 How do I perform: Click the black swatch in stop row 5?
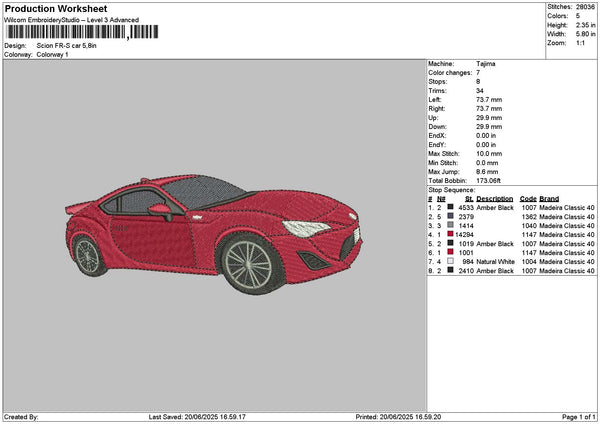pos(450,243)
